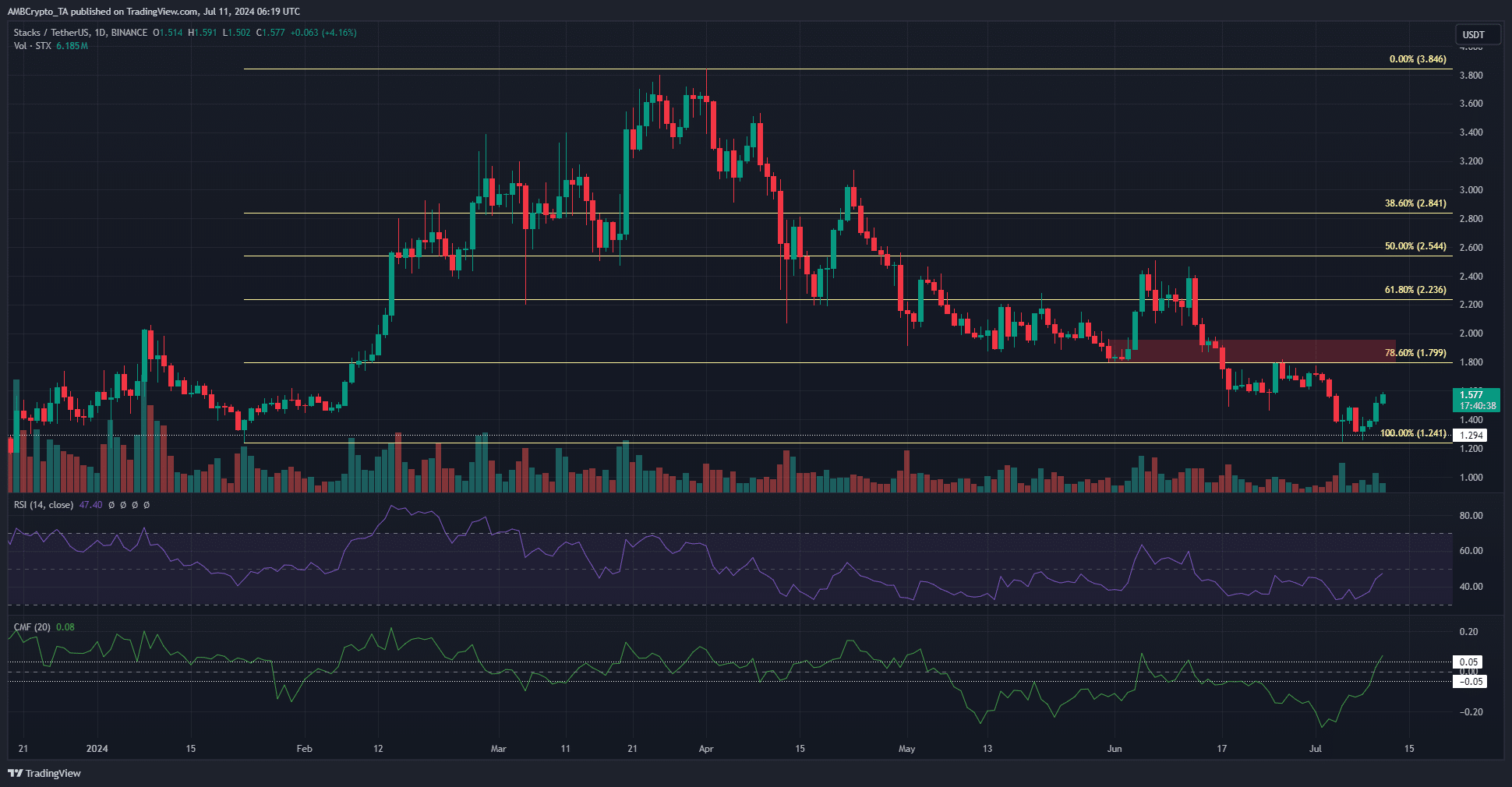Click the Mar label on time axis
Screen dimensions: 1512x787
pyautogui.click(x=499, y=749)
